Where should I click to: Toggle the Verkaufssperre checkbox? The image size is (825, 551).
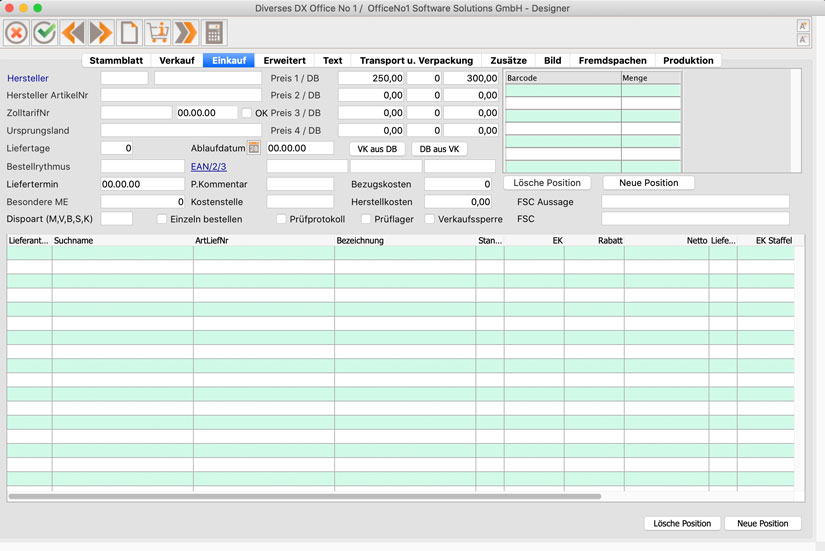coord(430,219)
